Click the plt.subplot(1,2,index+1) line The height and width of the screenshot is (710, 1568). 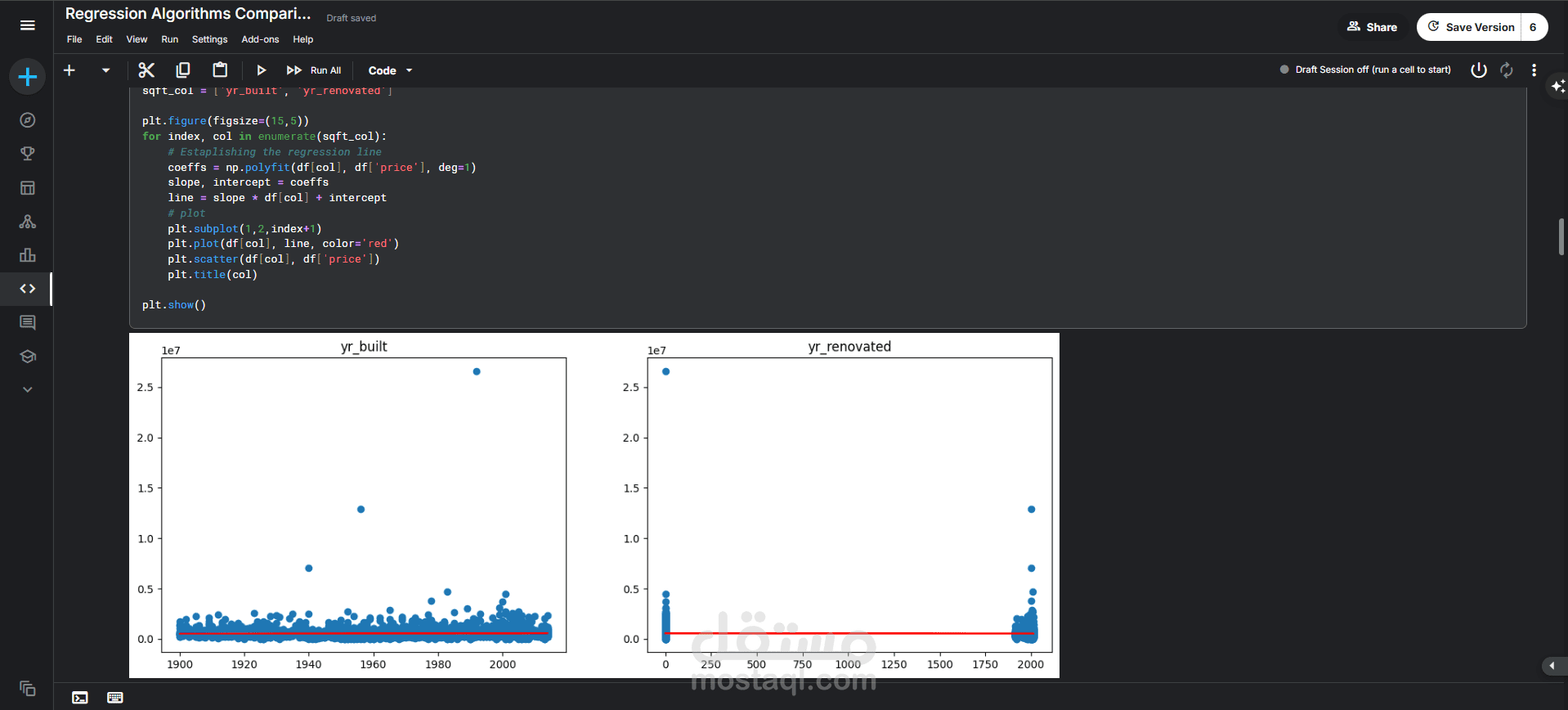tap(244, 229)
